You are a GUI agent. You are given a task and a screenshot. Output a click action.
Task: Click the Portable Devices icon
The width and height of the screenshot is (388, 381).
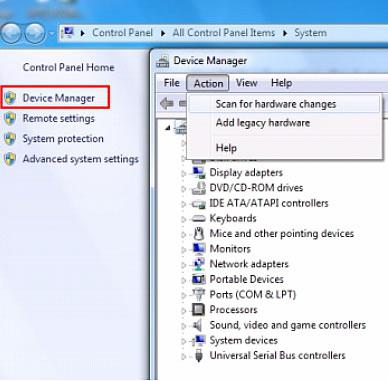tap(199, 279)
